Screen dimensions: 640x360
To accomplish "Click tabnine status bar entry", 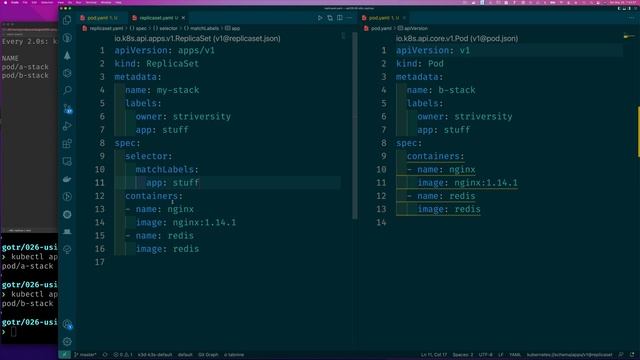I will 234,355.
